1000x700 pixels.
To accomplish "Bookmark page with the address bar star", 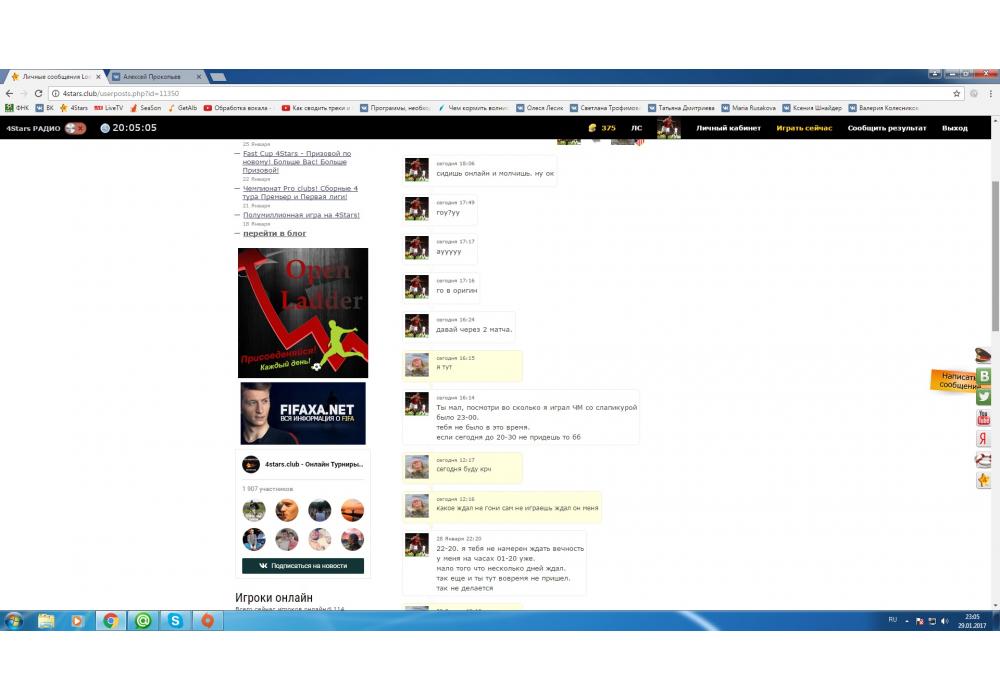I will [957, 93].
